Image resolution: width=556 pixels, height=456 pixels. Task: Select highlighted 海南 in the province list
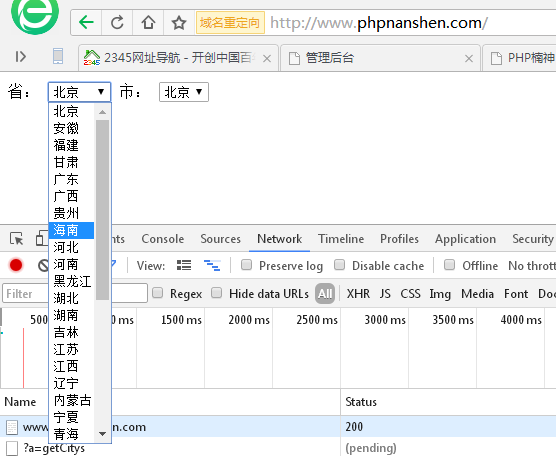(x=72, y=230)
